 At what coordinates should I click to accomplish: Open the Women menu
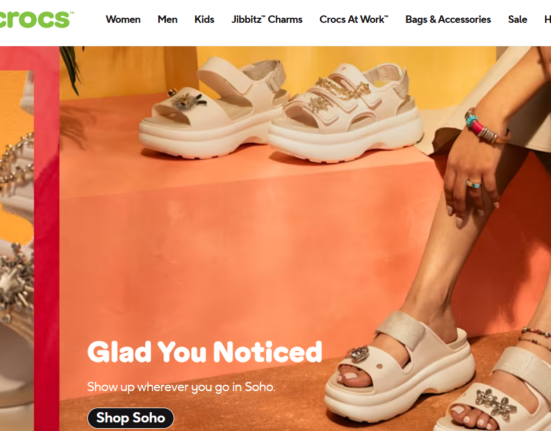(123, 19)
